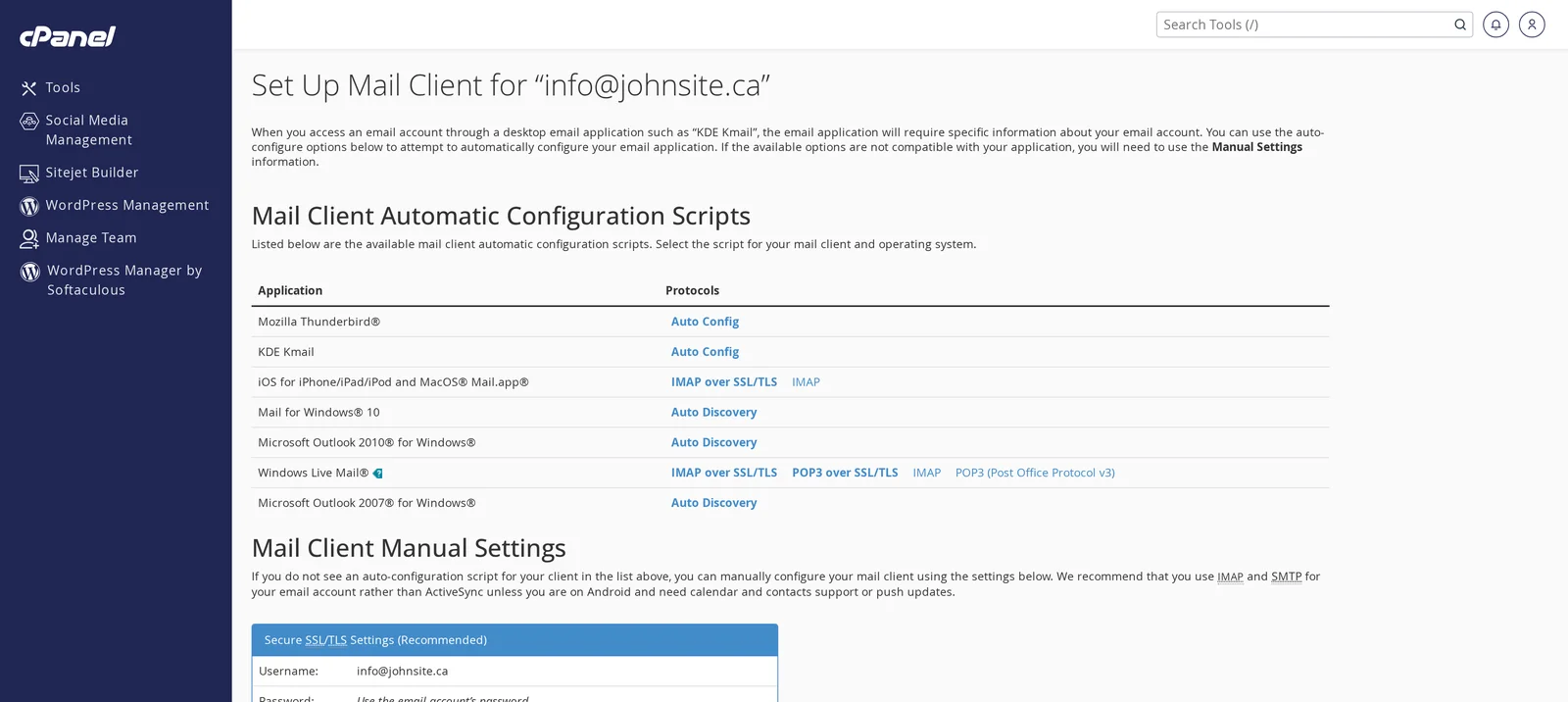
Task: Click the Secure SSL/TLS Settings (Recommended) header
Action: click(x=514, y=640)
